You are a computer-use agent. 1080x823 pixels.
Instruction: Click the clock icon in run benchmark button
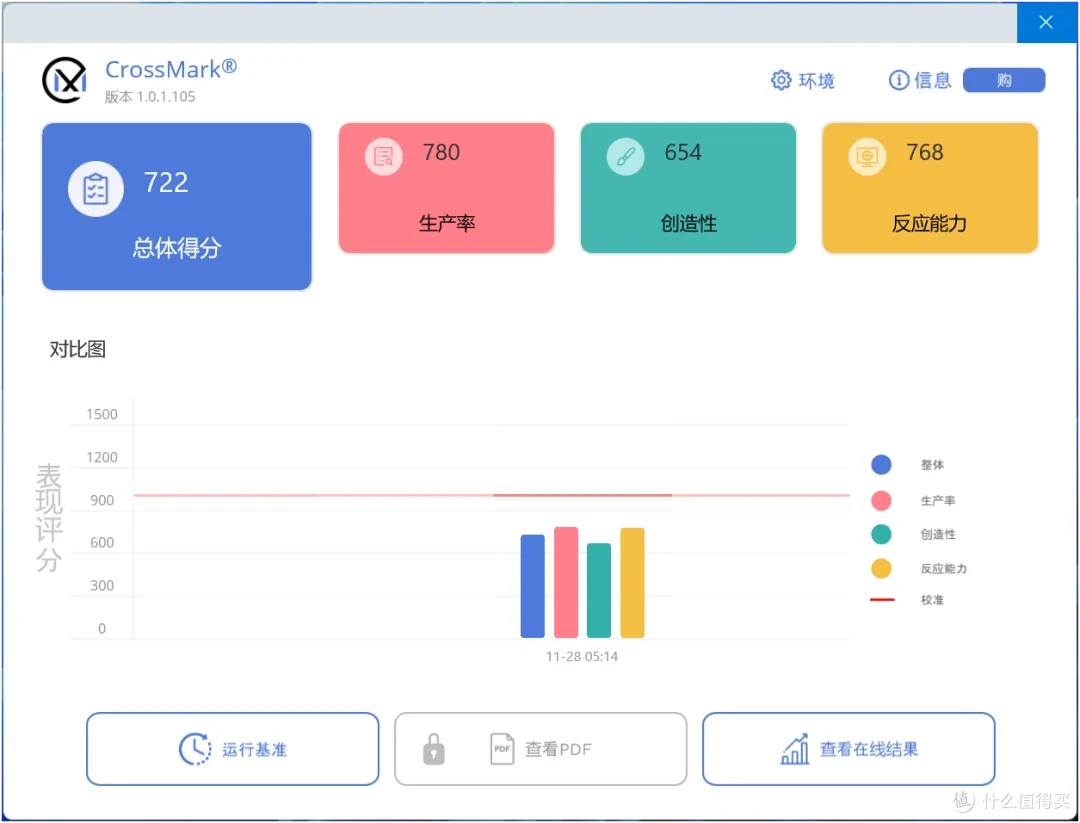[195, 749]
